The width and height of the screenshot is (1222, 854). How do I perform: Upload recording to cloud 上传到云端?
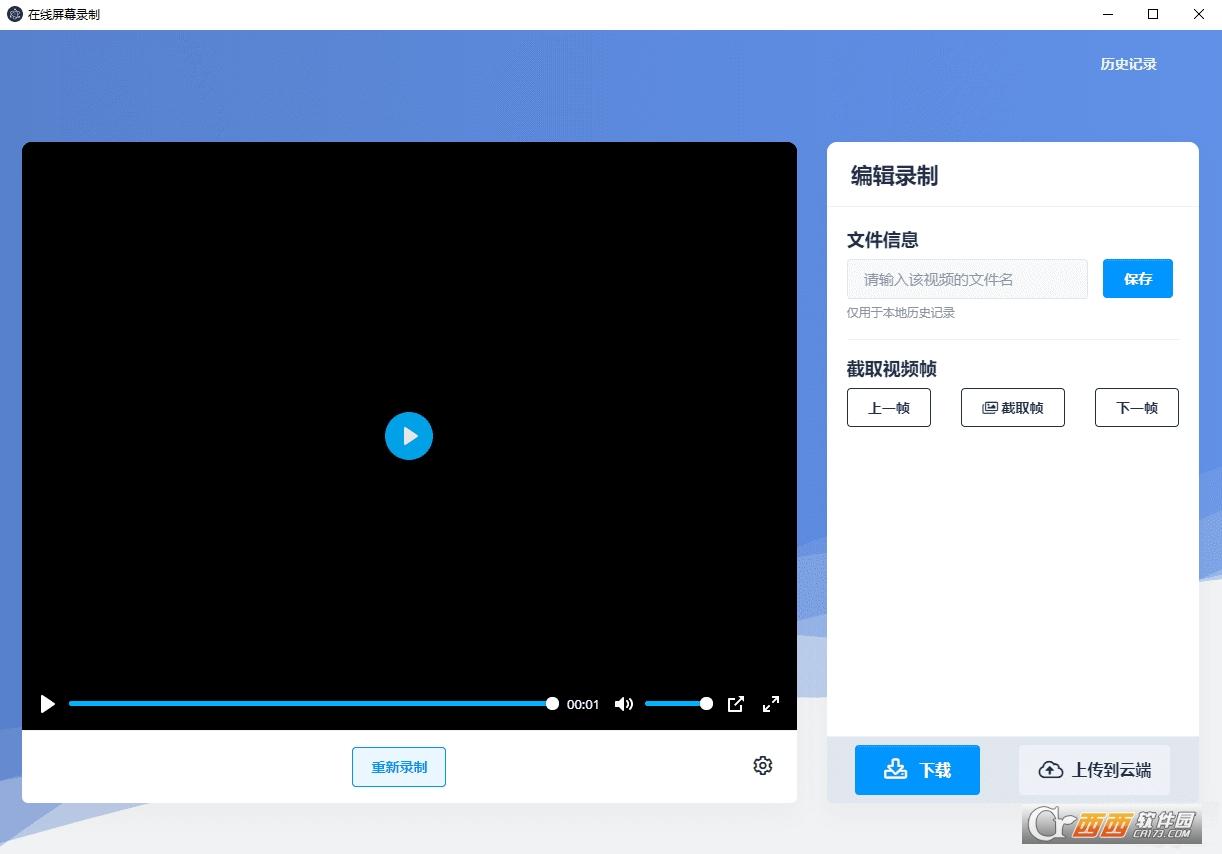coord(1094,770)
